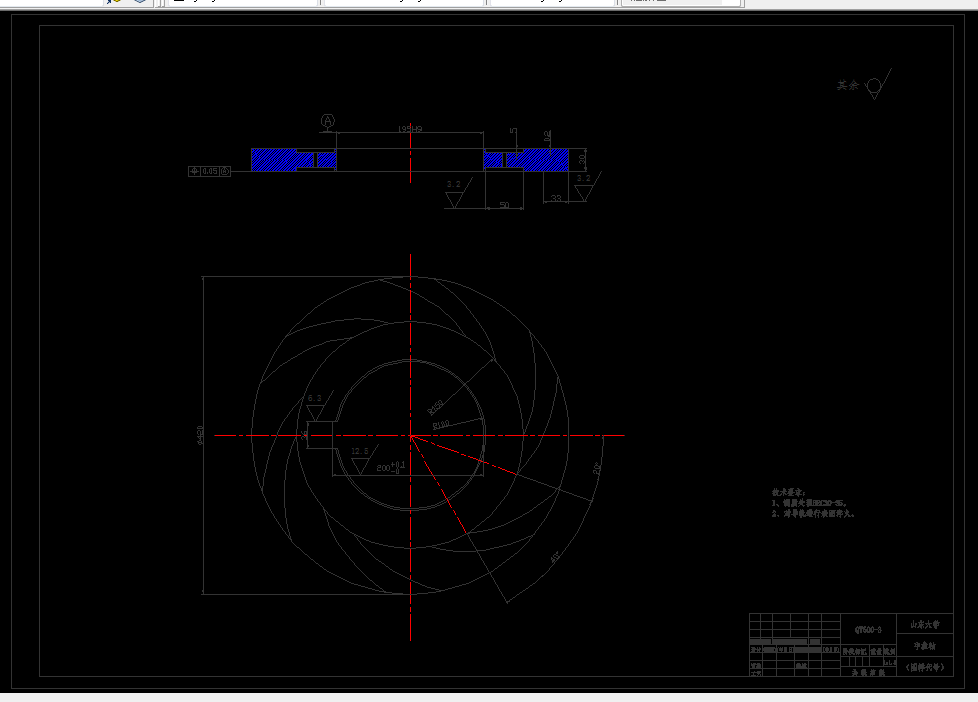Screen dimensions: 978x702
Task: Click the Φ420 diameter dimension
Action: tap(200, 435)
